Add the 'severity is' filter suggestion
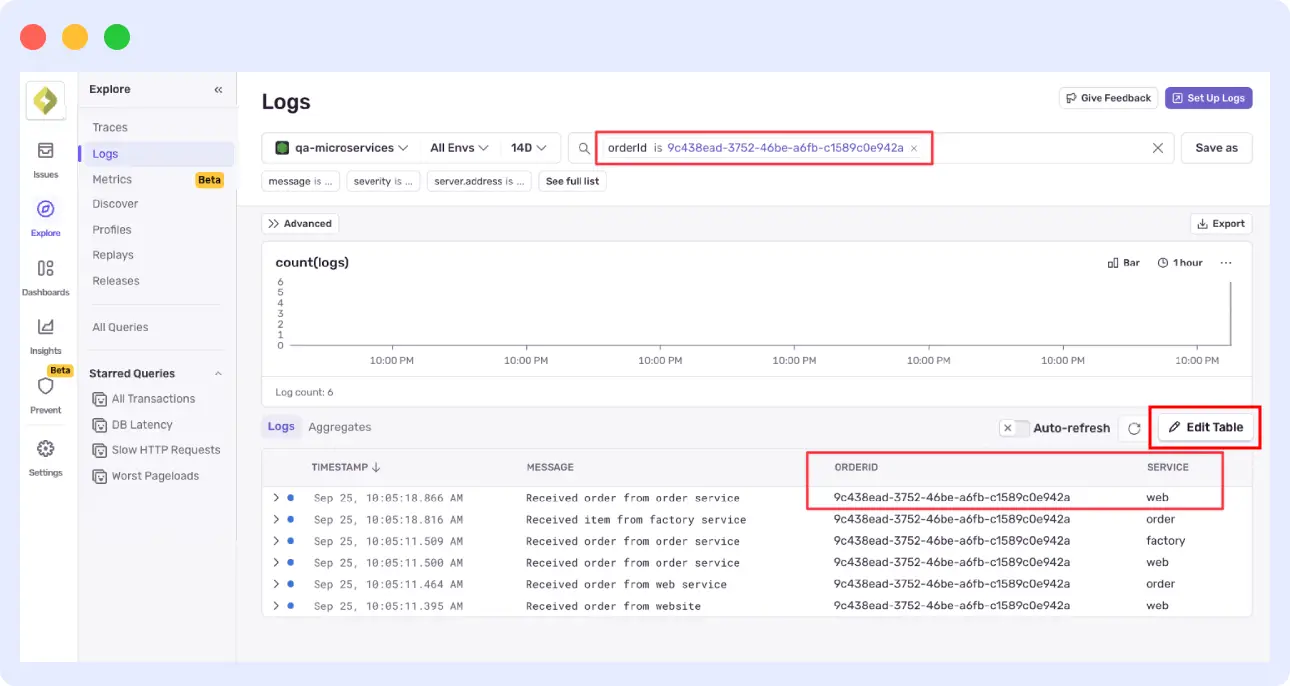This screenshot has height=686, width=1290. click(x=384, y=181)
